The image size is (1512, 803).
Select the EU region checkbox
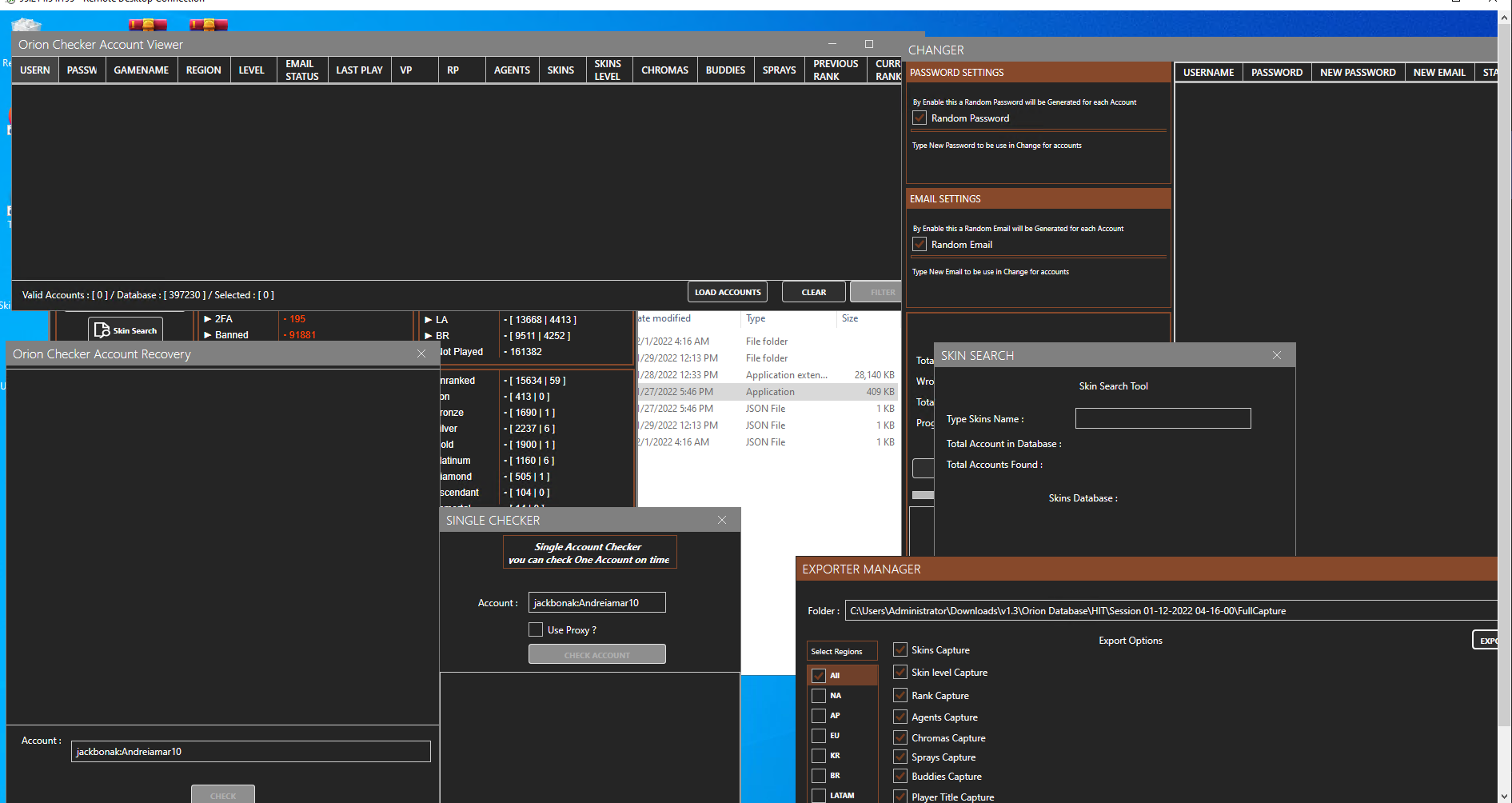pos(819,735)
